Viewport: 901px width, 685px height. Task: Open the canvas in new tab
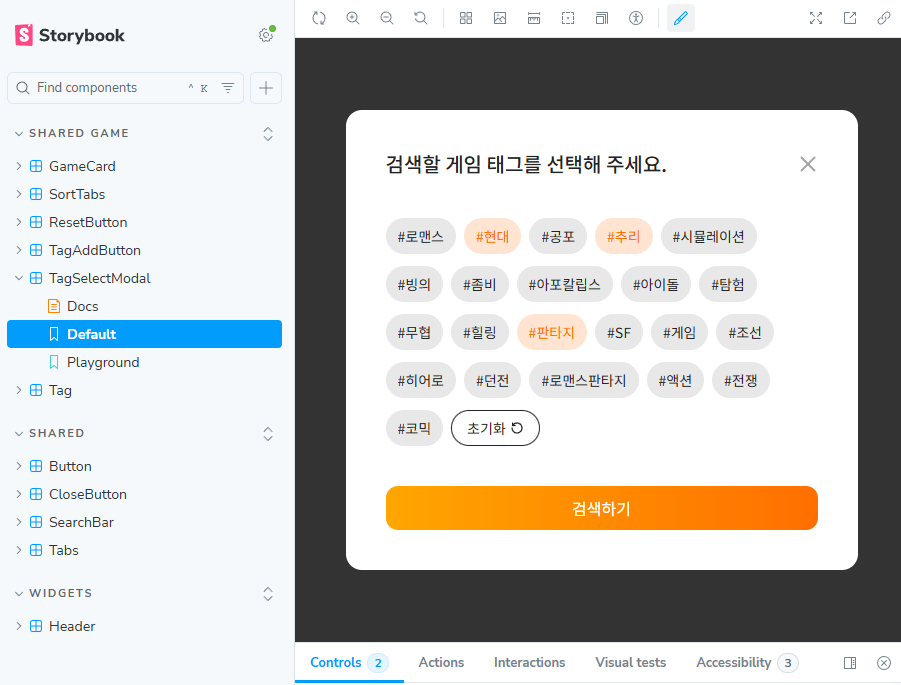click(850, 18)
